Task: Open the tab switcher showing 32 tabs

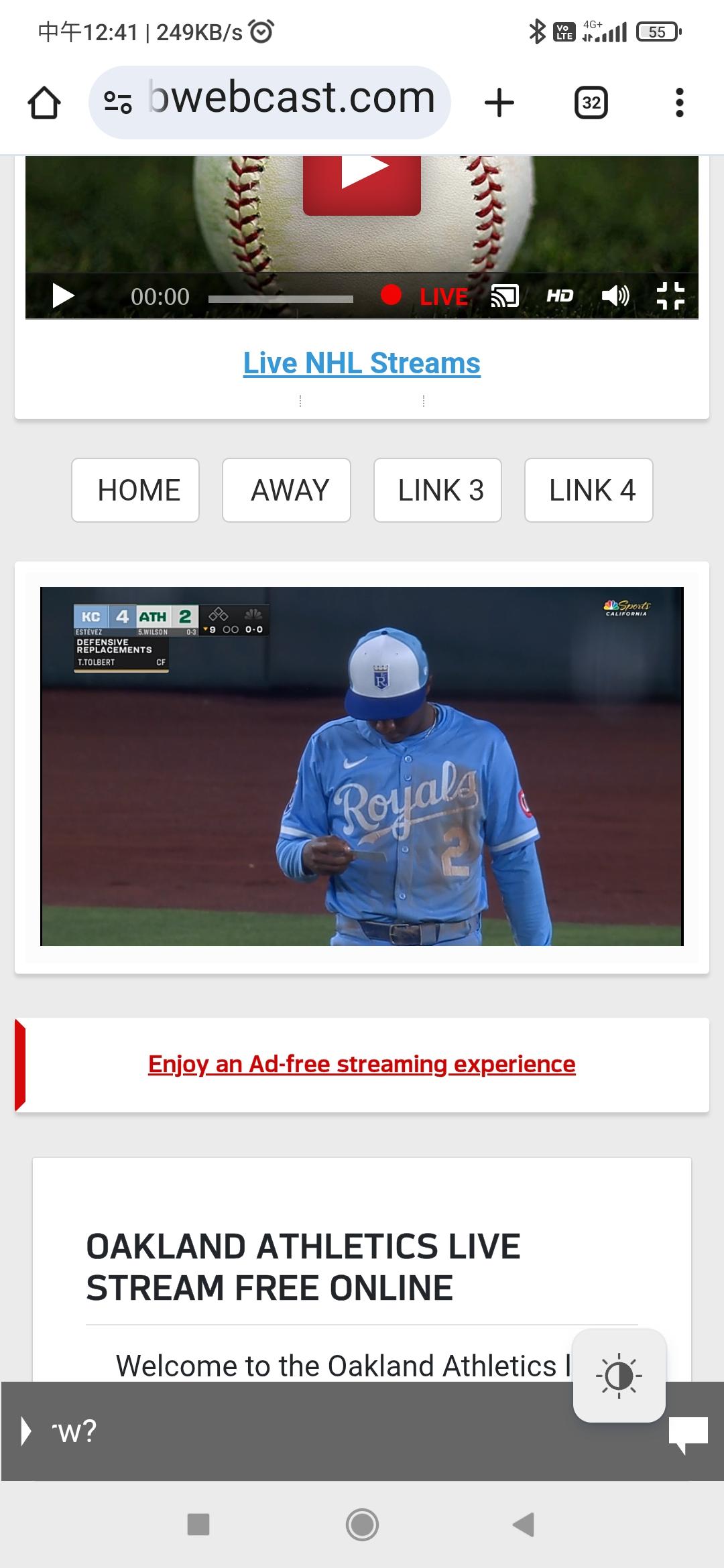Action: click(x=591, y=103)
